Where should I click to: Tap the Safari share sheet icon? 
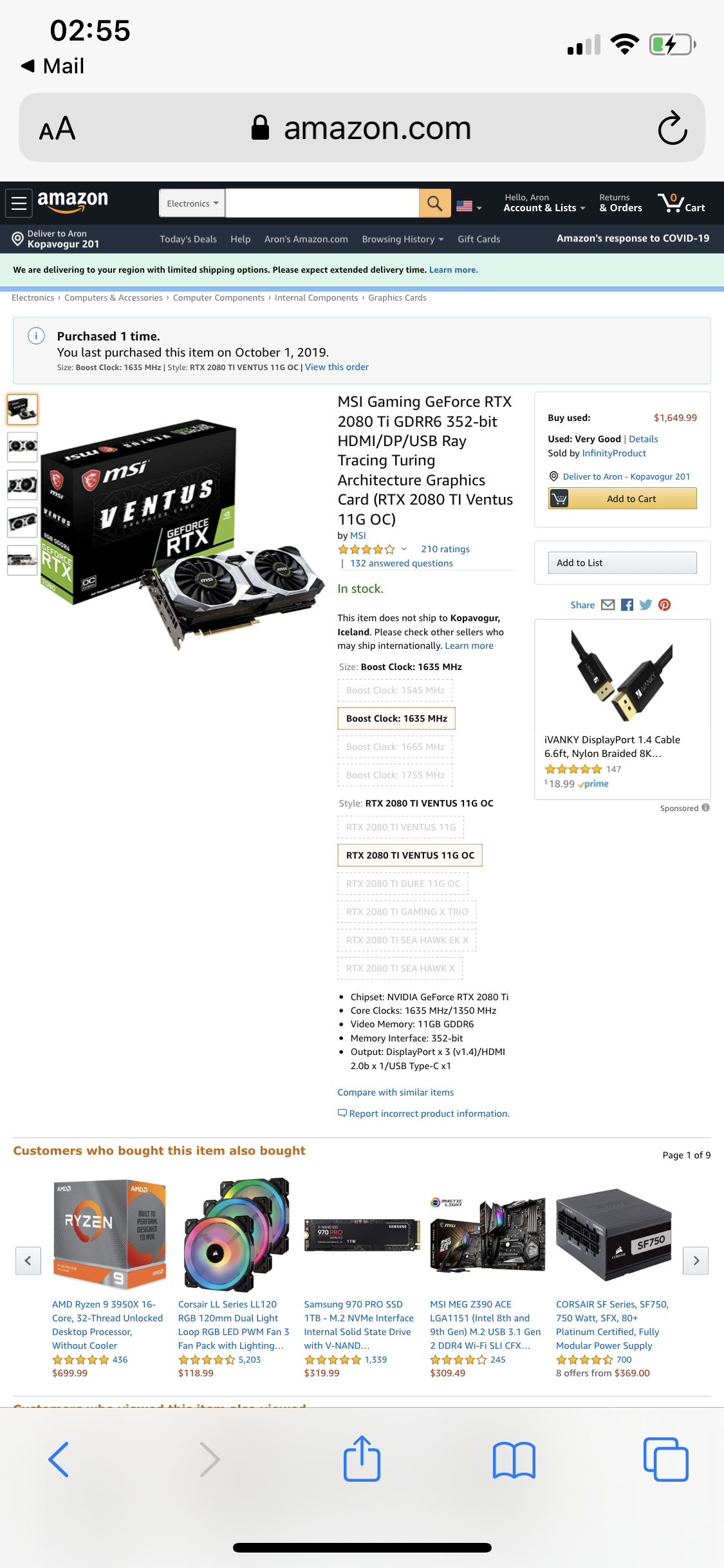click(362, 1459)
